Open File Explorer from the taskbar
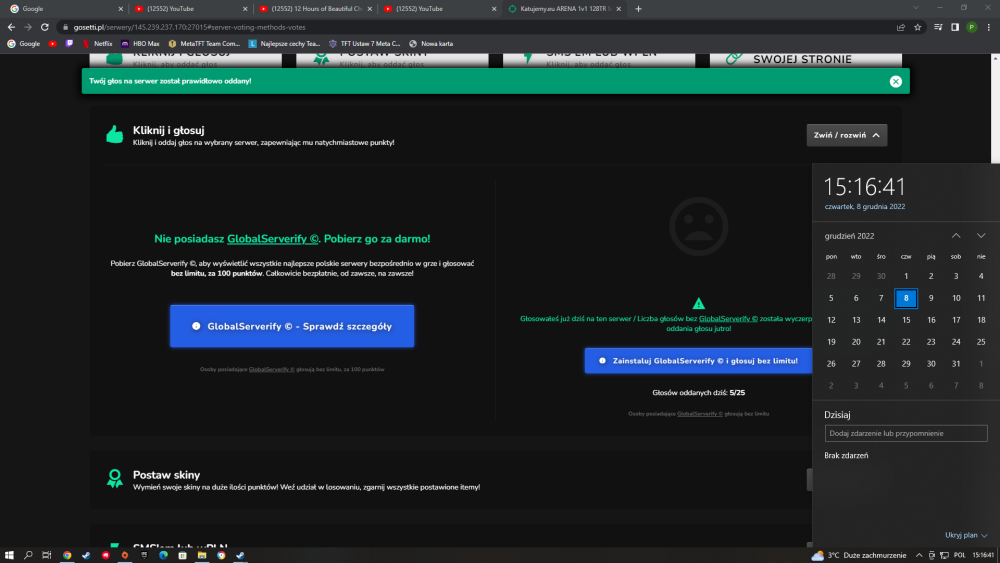 pos(202,555)
